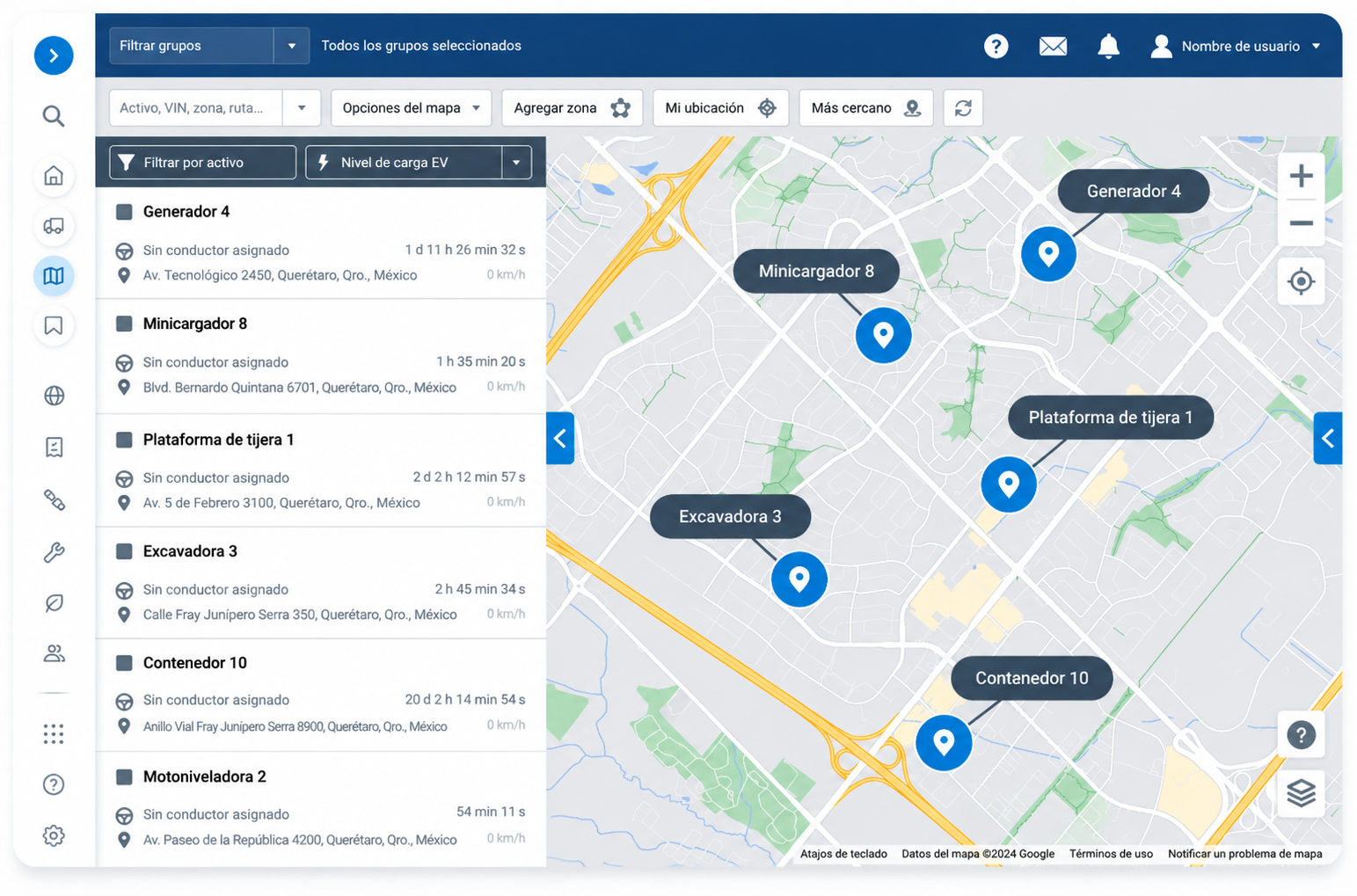Open the asset search field dropdown arrow

(x=302, y=108)
